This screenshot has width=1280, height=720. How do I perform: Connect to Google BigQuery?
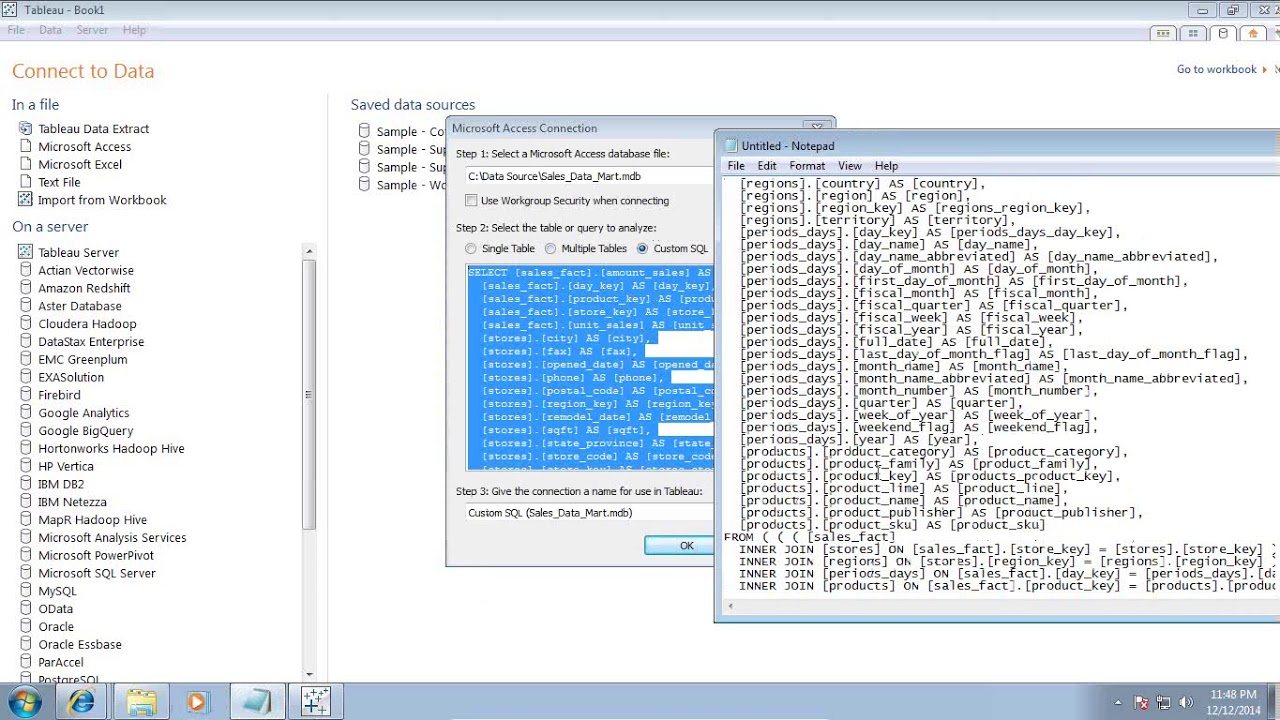[x=86, y=431]
